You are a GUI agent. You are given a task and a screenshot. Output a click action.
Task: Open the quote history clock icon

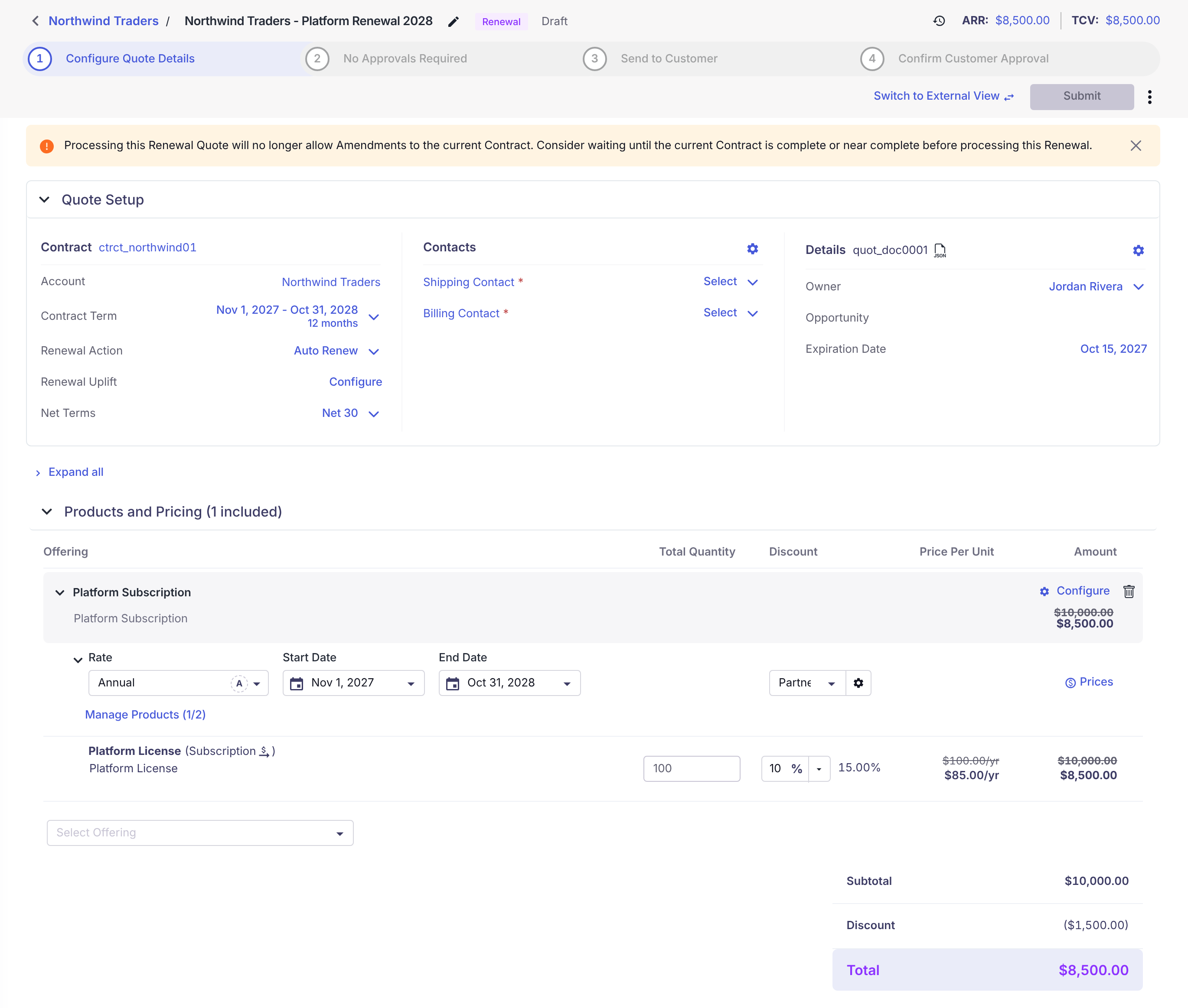[x=939, y=21]
